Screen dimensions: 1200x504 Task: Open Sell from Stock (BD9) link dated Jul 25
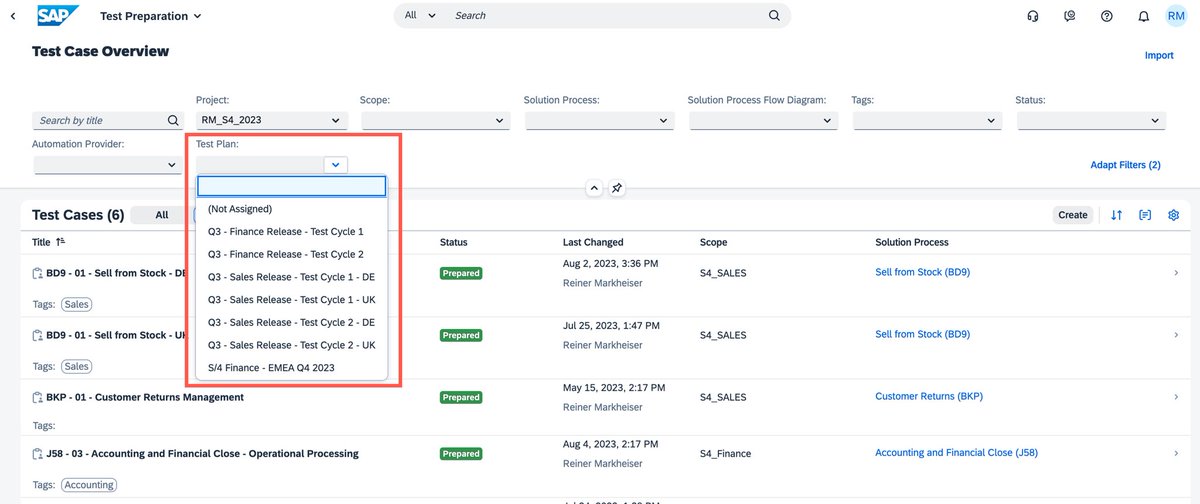coord(922,334)
